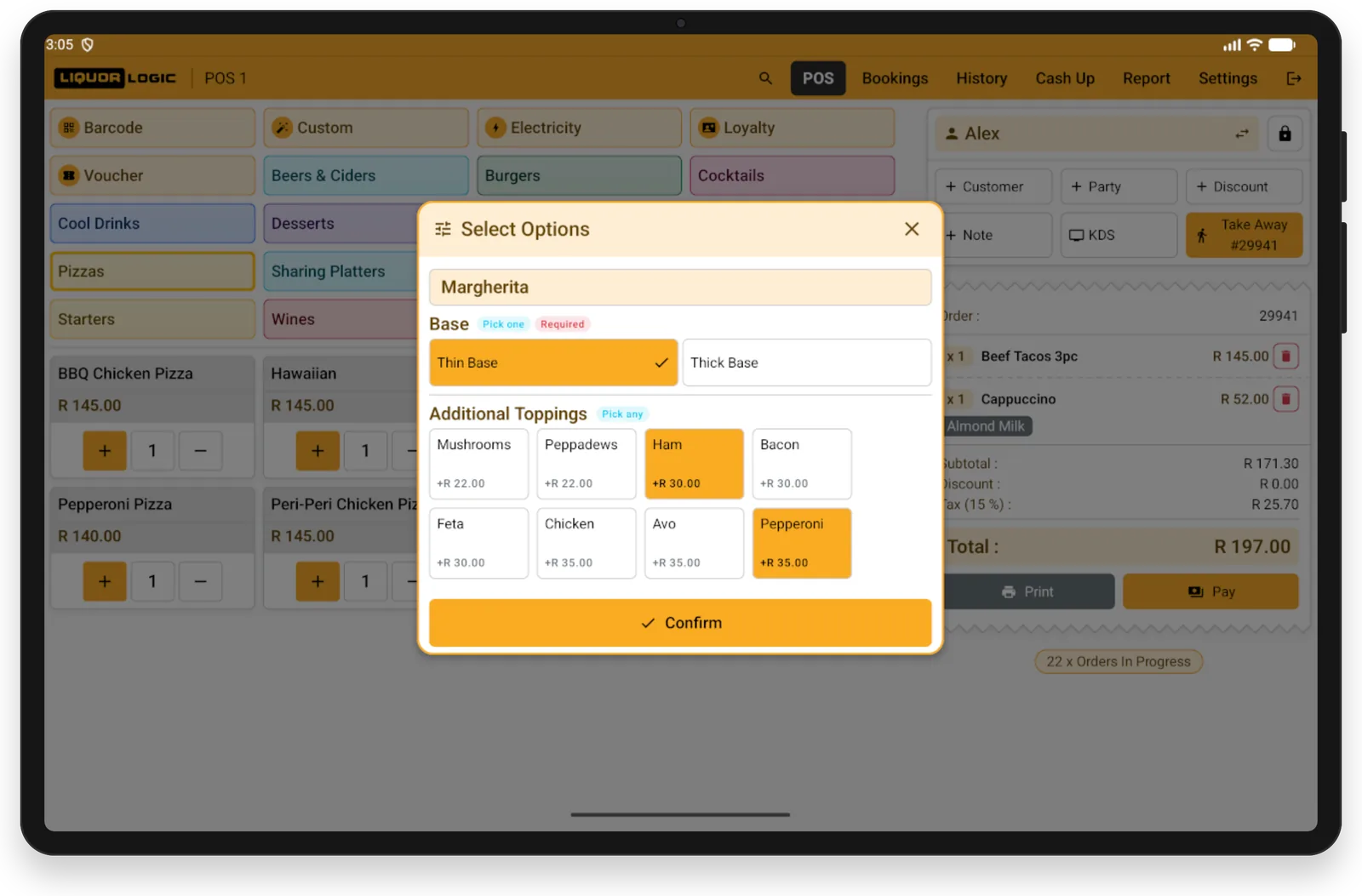Open the Cocktails category
The width and height of the screenshot is (1362, 896).
793,175
